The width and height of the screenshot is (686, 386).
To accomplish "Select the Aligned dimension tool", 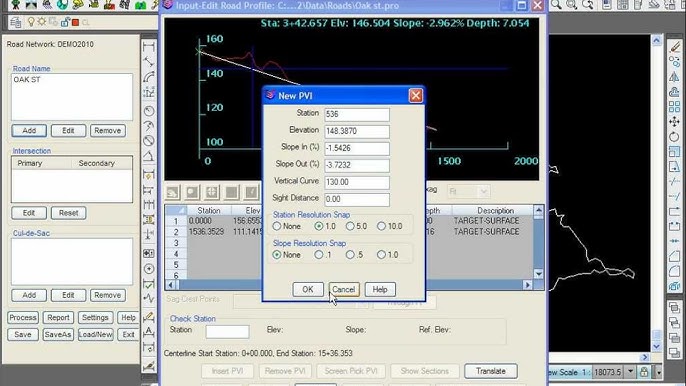I will pos(149,62).
